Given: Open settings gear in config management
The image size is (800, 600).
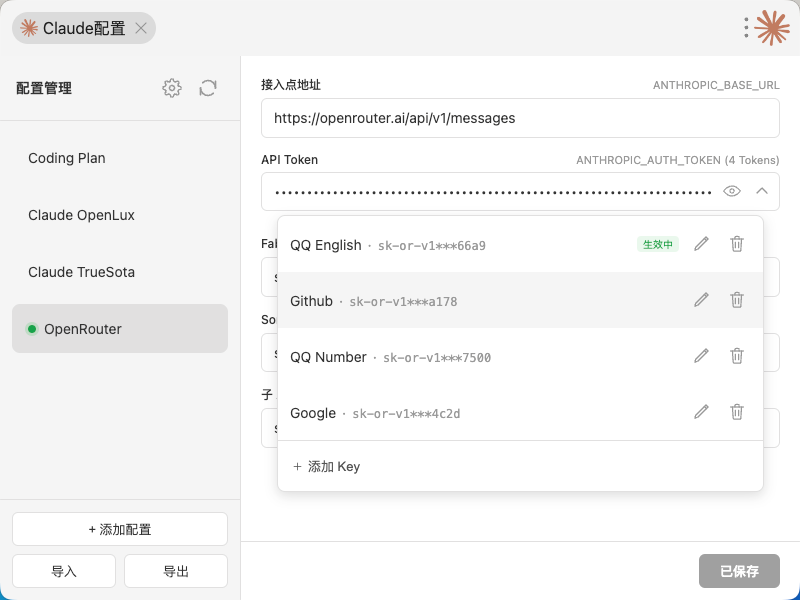Looking at the screenshot, I should tap(172, 88).
